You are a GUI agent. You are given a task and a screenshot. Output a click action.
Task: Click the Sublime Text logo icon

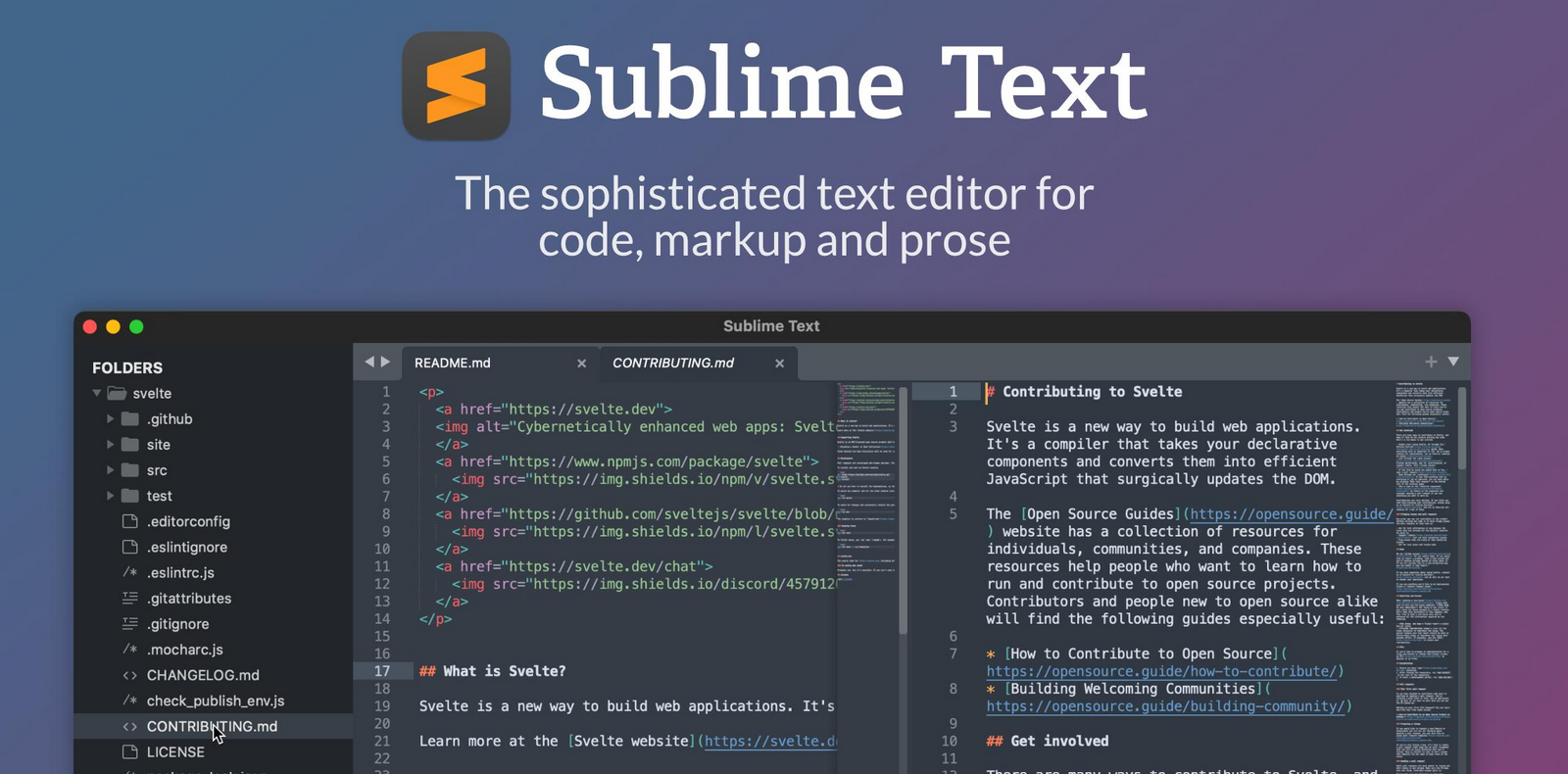coord(457,85)
